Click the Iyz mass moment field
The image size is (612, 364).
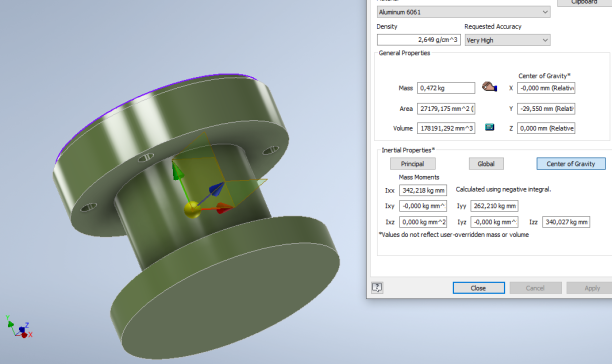click(x=494, y=222)
